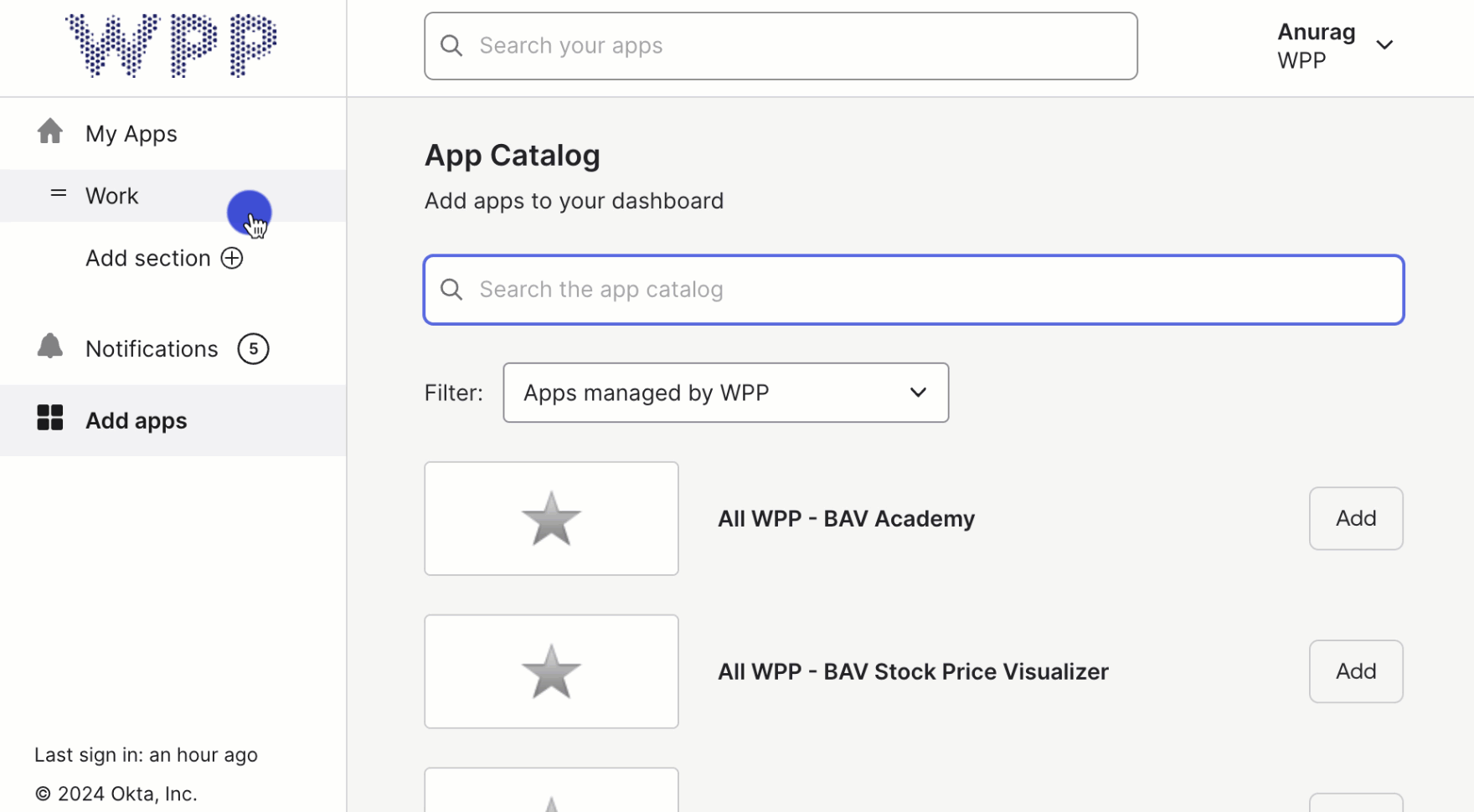Click the magnifier icon in top search bar
The image size is (1474, 812).
pyautogui.click(x=451, y=46)
